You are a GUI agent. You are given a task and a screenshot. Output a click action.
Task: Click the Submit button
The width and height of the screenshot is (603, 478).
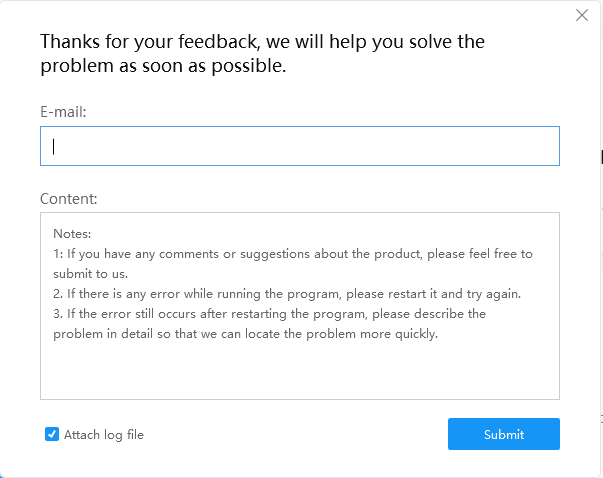504,434
